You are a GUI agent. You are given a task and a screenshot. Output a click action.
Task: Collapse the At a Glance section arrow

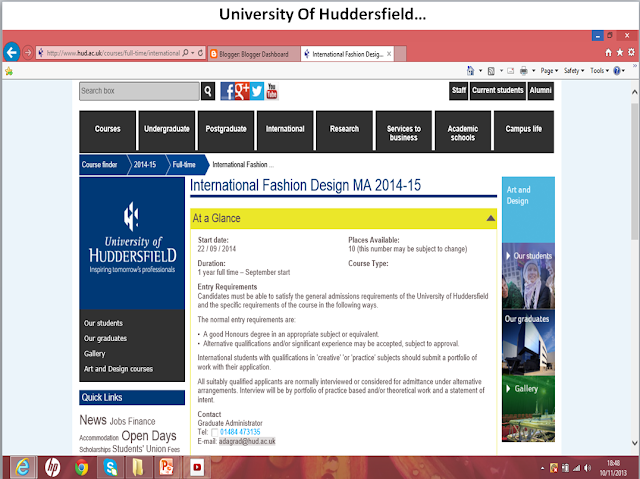coord(491,218)
